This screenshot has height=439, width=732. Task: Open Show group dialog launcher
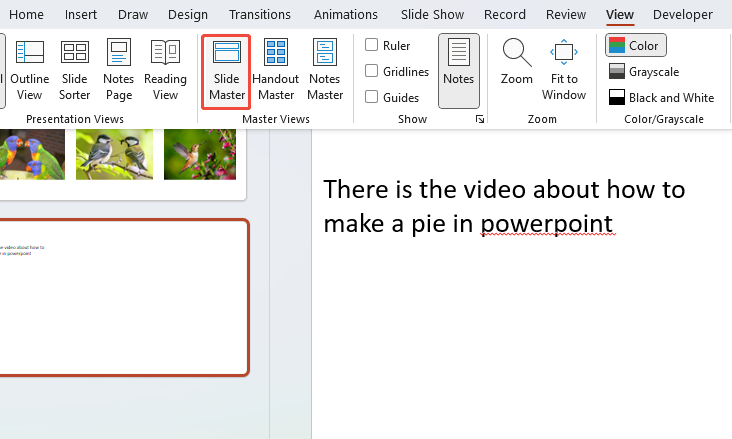pyautogui.click(x=479, y=119)
